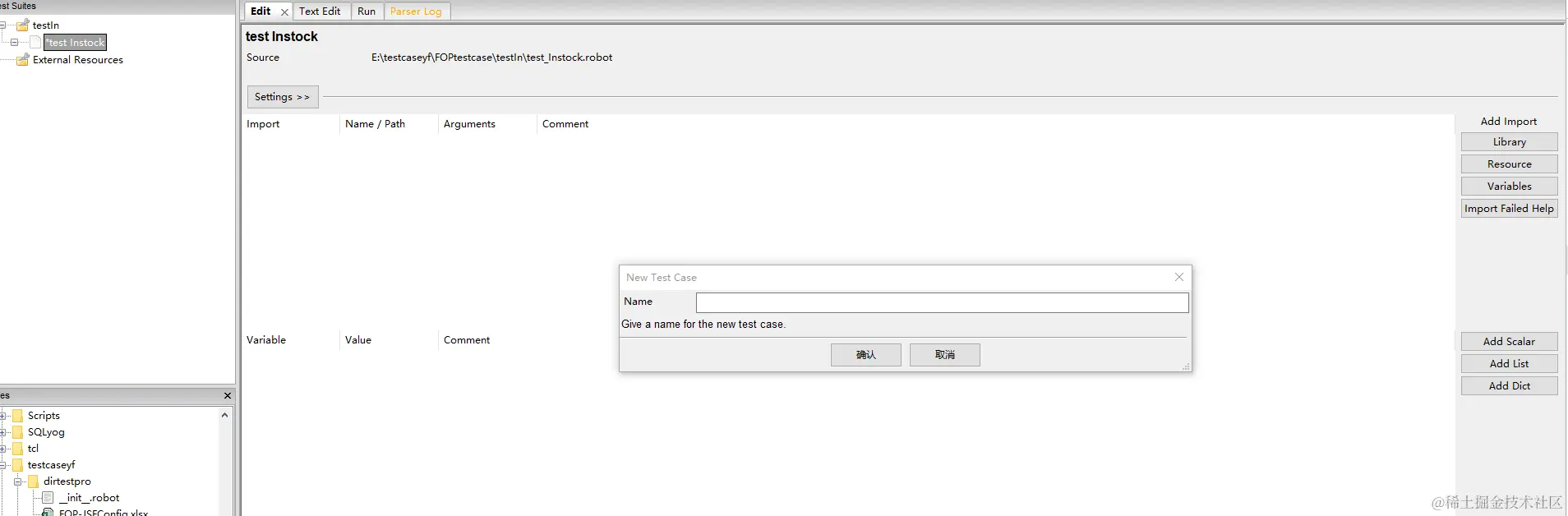The width and height of the screenshot is (1568, 516).
Task: Click the Add List button
Action: 1509,364
